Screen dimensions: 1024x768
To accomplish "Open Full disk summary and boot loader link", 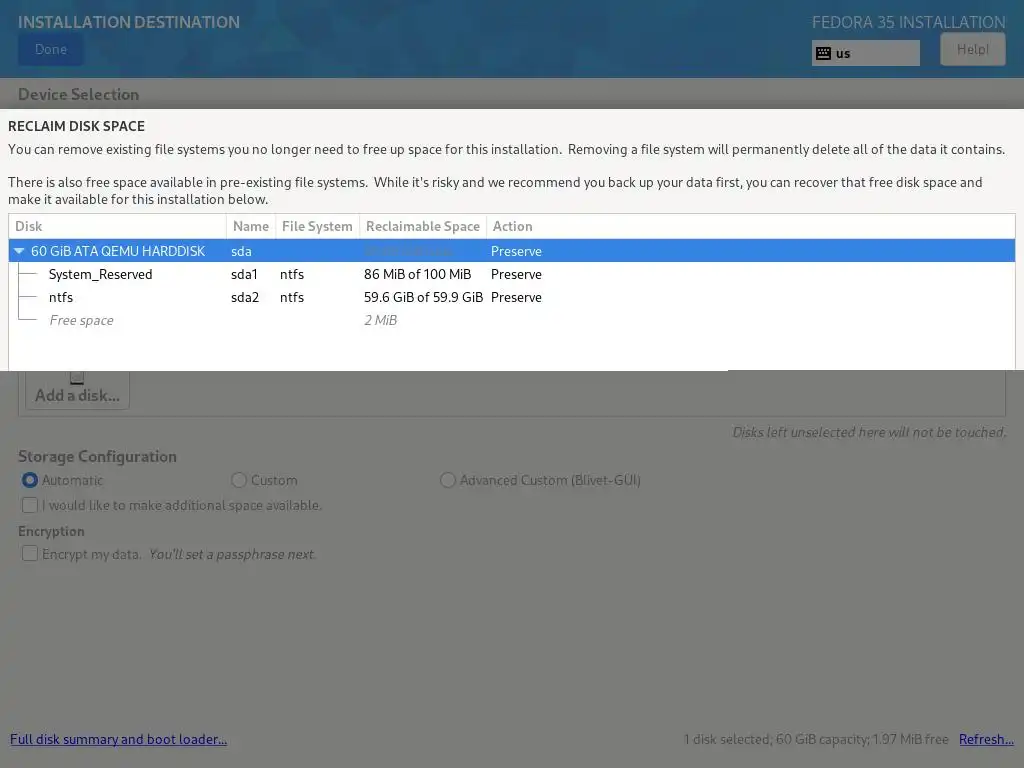I will tap(118, 739).
